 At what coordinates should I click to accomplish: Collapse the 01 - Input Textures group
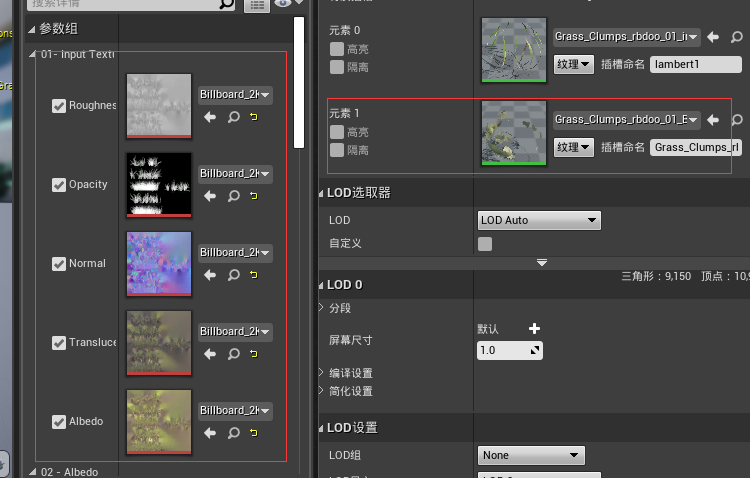click(x=32, y=54)
